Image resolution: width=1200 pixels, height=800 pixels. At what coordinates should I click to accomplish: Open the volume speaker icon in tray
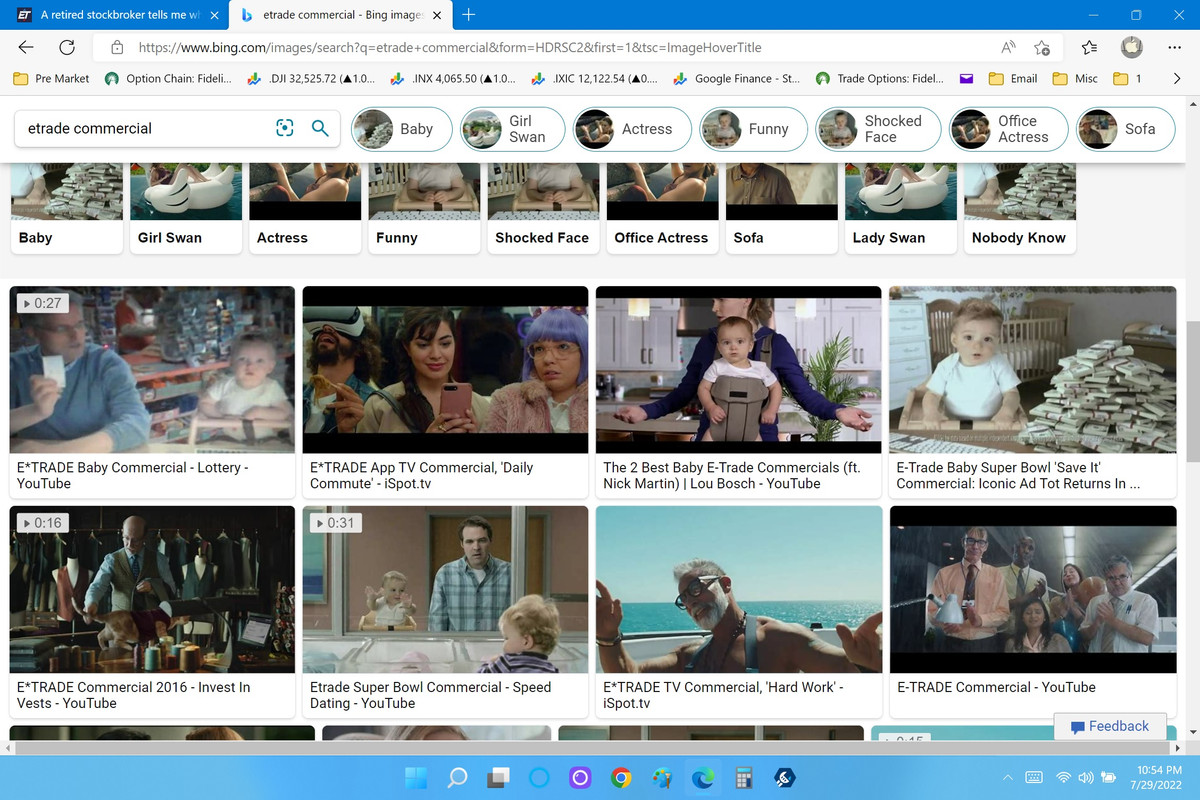click(x=1085, y=777)
